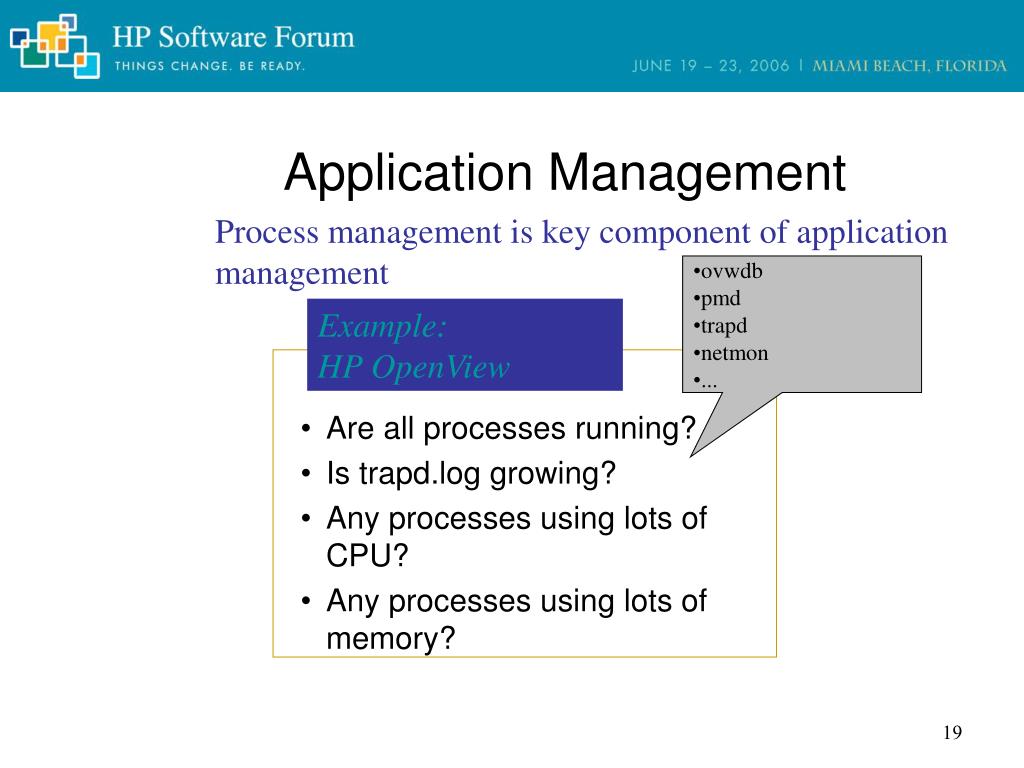This screenshot has height=768, width=1024.
Task: Click the 'Process management is key component' subtitle
Action: (x=581, y=253)
